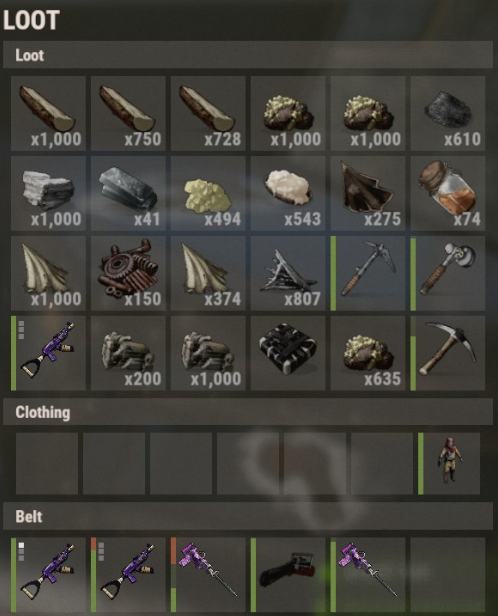Click the bone fragments stack x200
The height and width of the screenshot is (616, 498).
(128, 353)
